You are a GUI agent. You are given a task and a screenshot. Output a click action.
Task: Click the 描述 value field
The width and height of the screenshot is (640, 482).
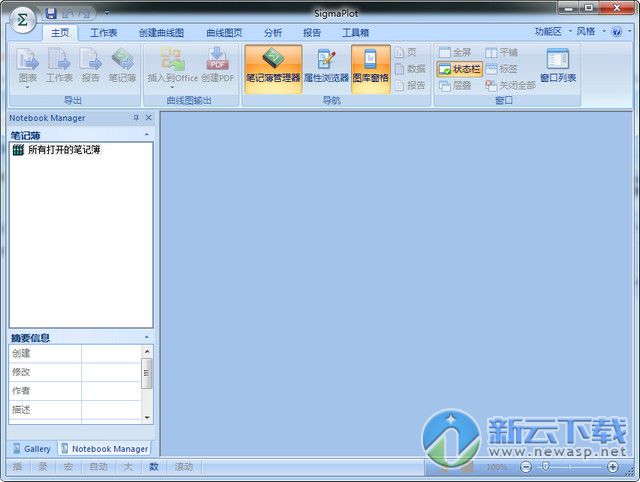click(111, 410)
